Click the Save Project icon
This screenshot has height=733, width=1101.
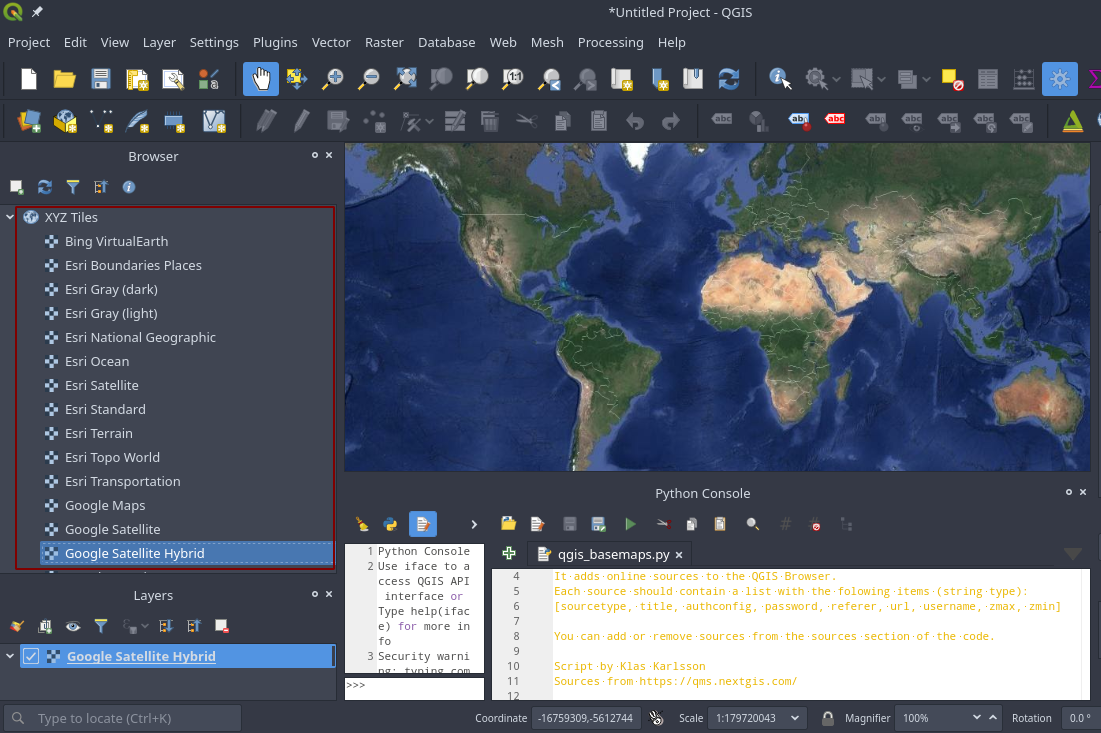click(101, 79)
